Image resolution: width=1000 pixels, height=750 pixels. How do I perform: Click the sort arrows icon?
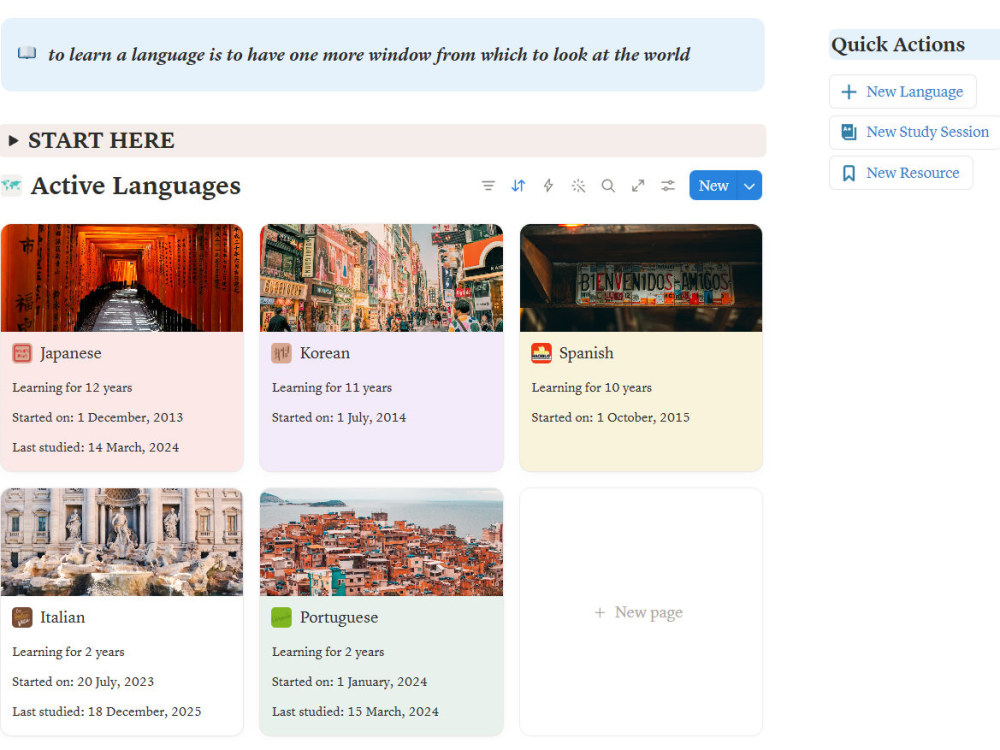[518, 186]
